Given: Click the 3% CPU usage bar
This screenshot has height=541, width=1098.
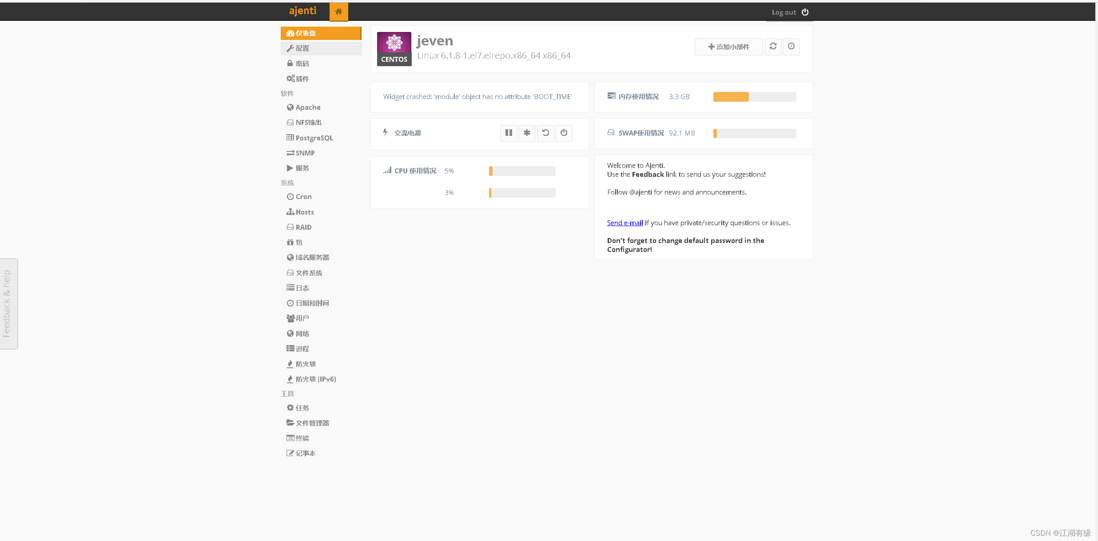Looking at the screenshot, I should pos(522,192).
